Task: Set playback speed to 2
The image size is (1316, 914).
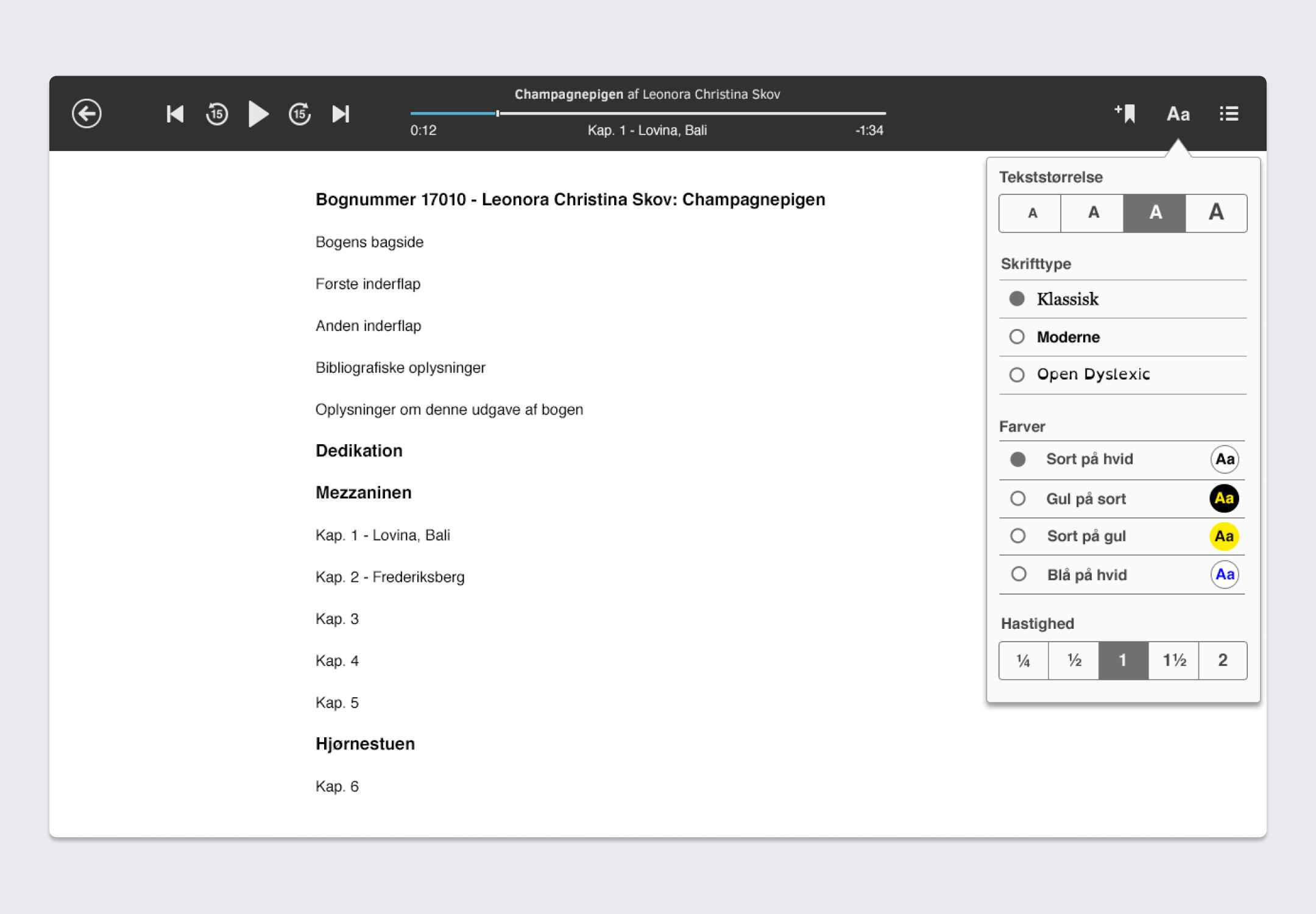Action: (x=1223, y=661)
